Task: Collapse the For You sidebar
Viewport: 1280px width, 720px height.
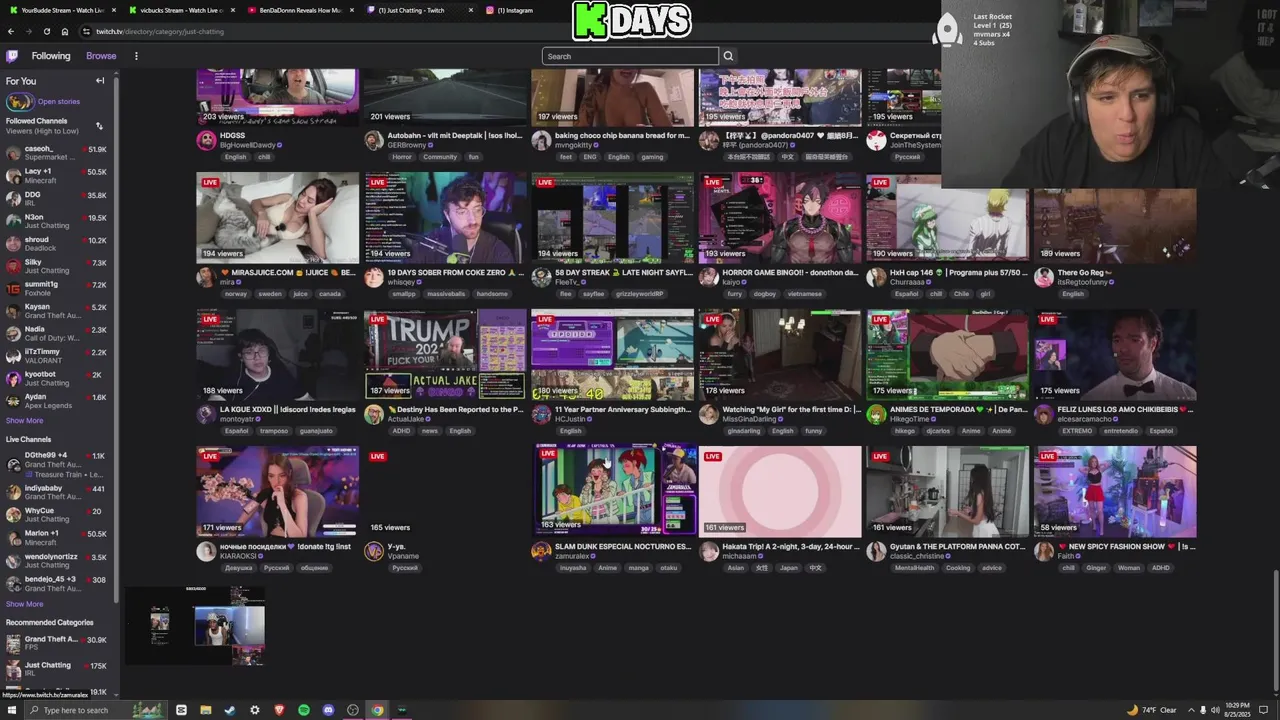Action: click(100, 81)
